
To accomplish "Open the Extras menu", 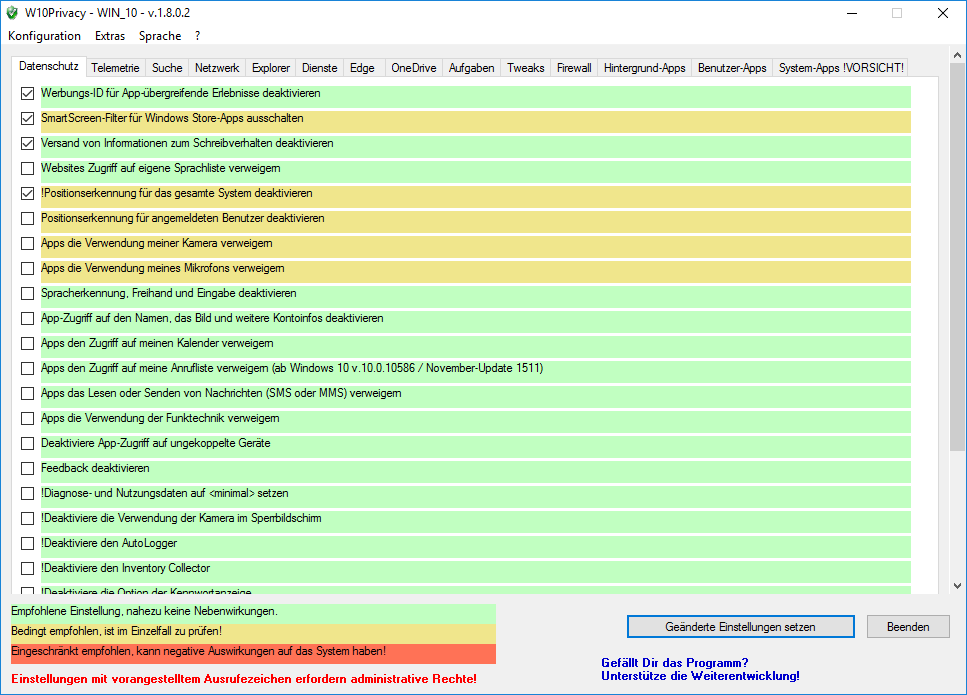I will point(110,36).
